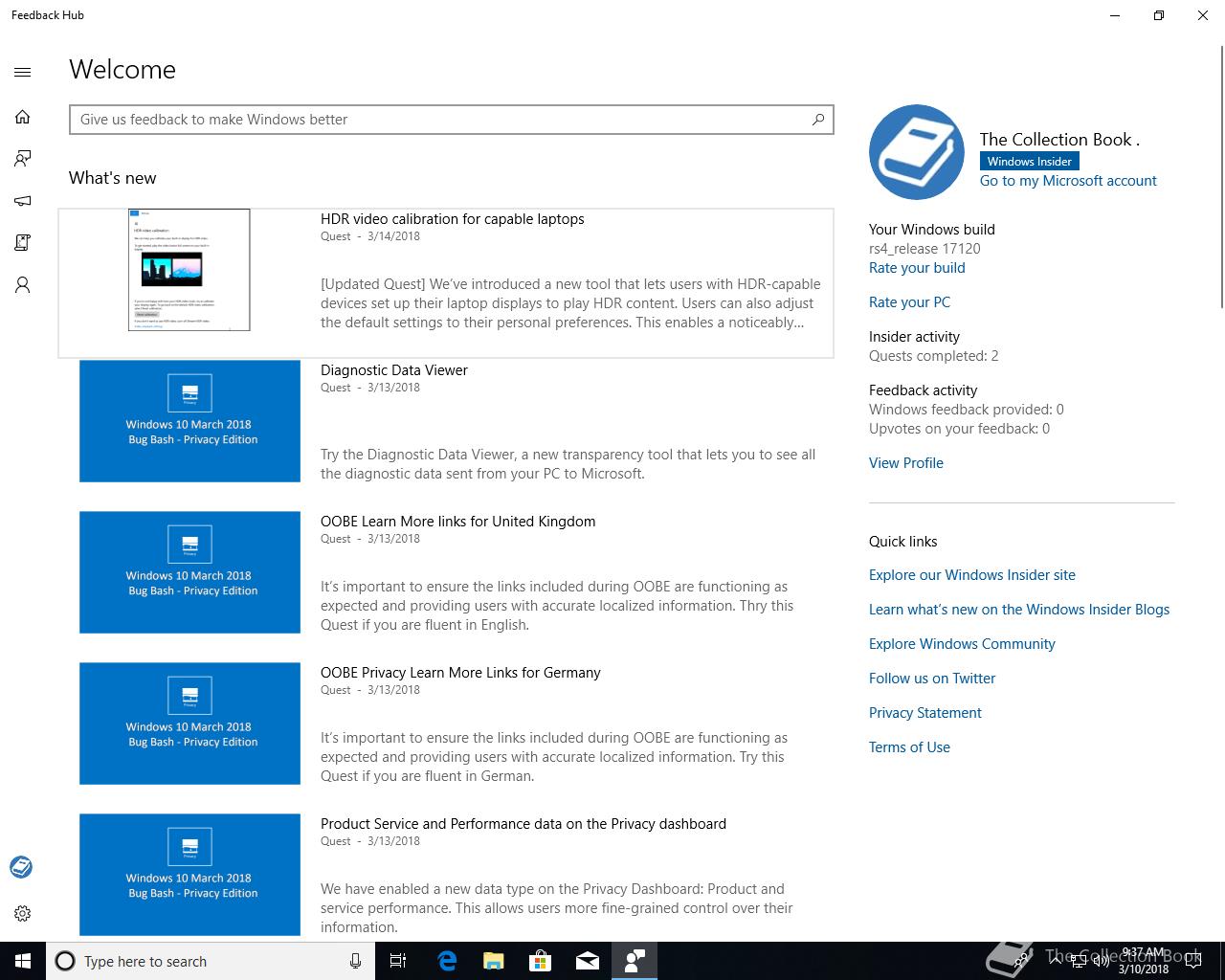The image size is (1225, 980).
Task: Open Explore Windows Community link
Action: tap(962, 644)
